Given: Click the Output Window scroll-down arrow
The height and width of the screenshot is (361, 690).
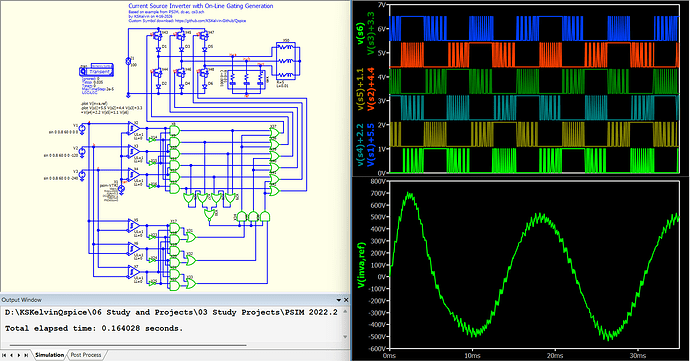Looking at the screenshot, I should pyautogui.click(x=345, y=337).
